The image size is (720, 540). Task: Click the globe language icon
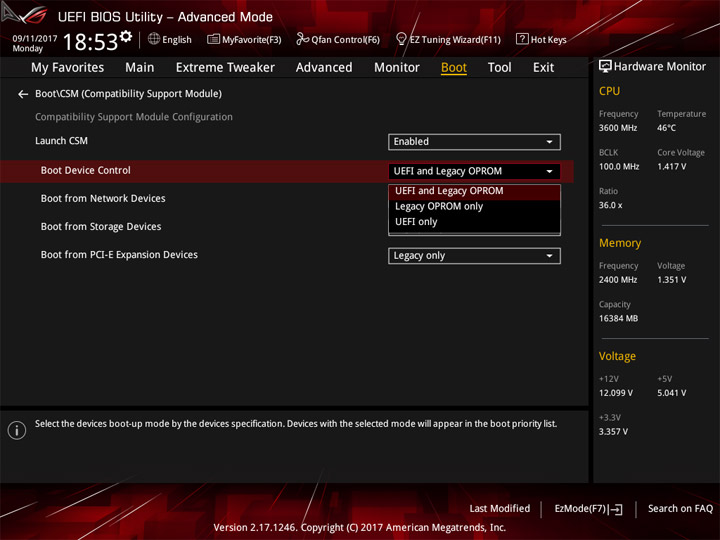click(x=154, y=39)
